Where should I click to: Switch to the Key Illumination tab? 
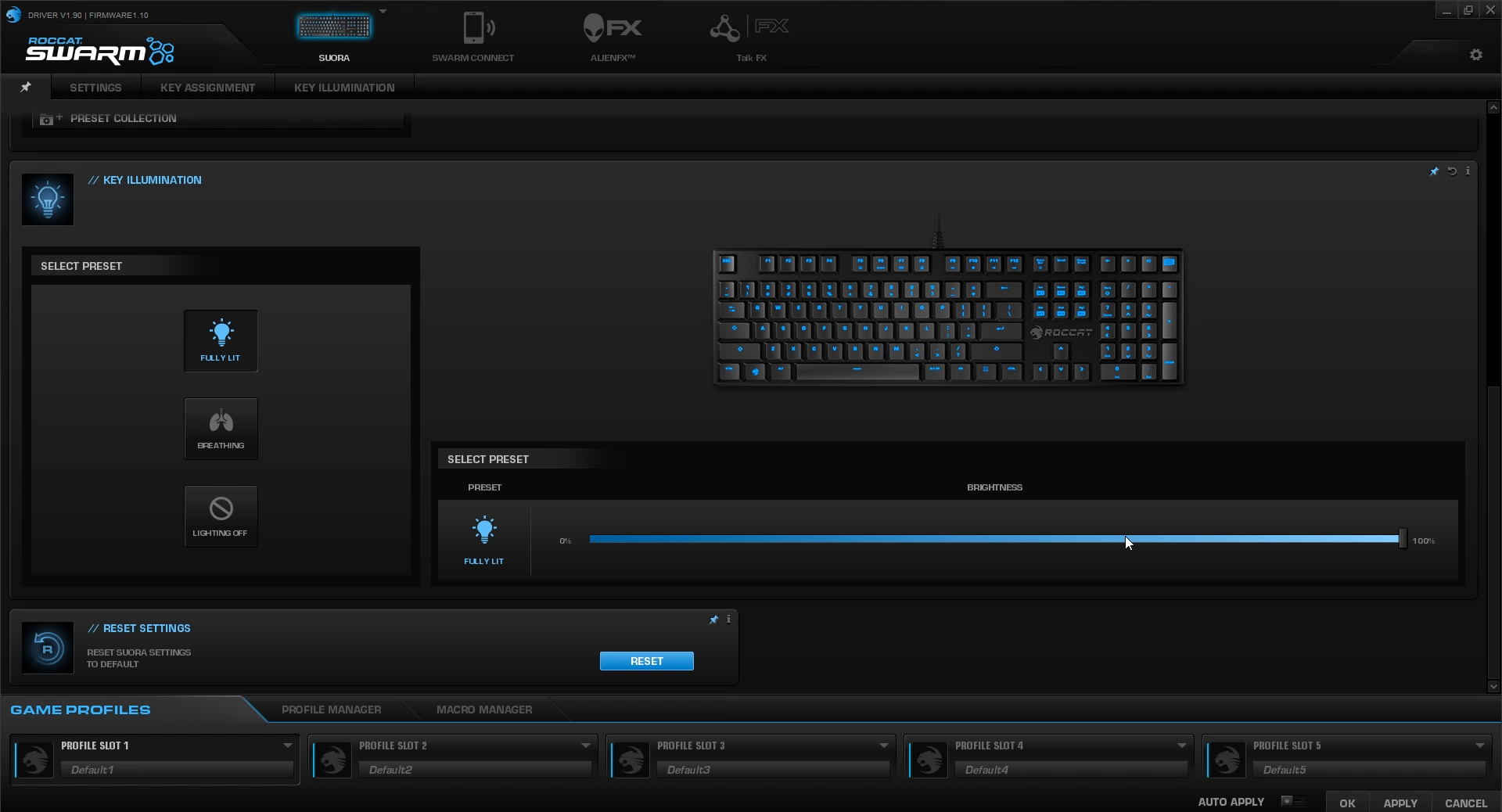[344, 88]
